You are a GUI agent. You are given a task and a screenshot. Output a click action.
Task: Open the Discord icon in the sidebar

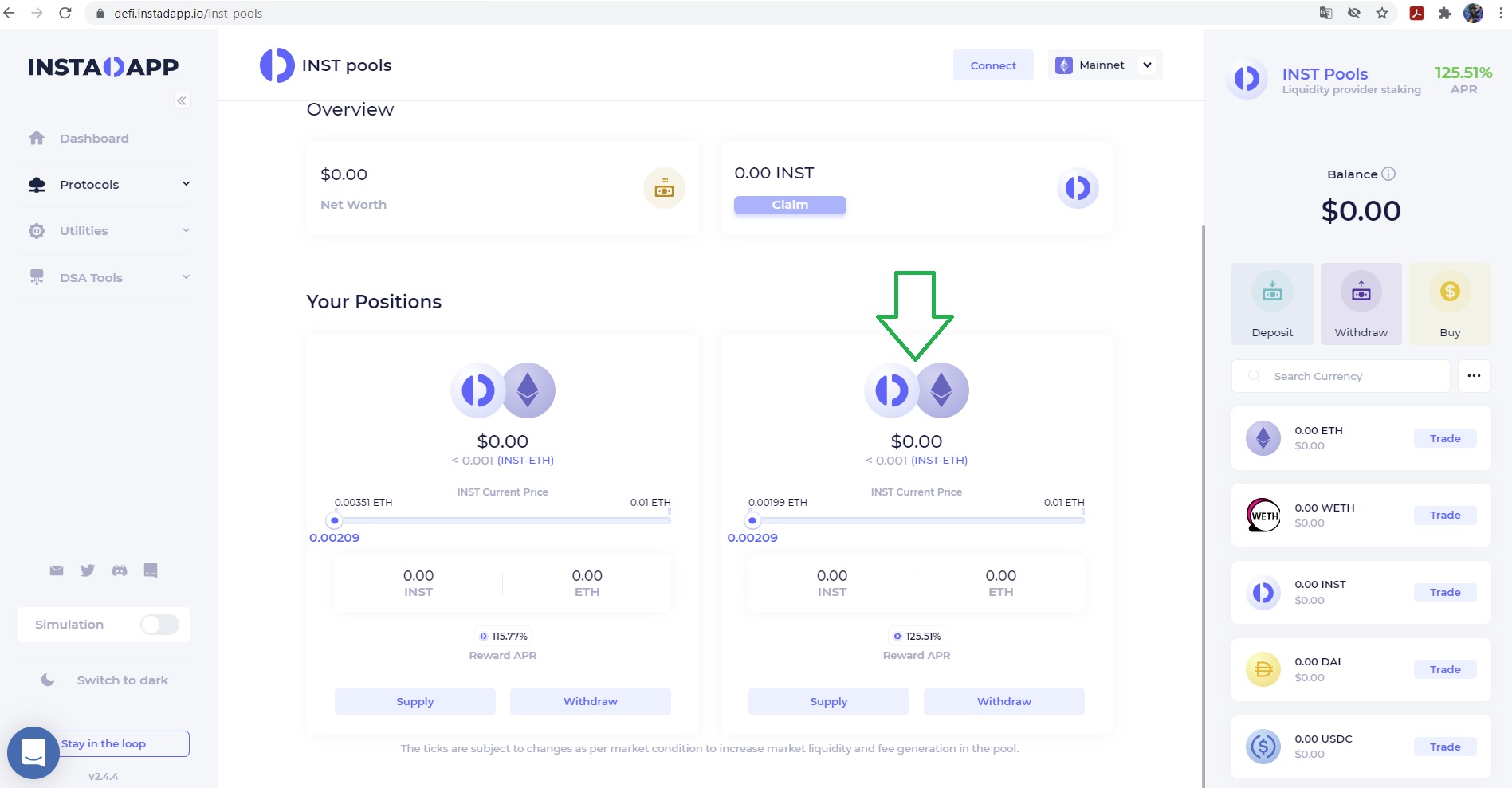pyautogui.click(x=120, y=570)
